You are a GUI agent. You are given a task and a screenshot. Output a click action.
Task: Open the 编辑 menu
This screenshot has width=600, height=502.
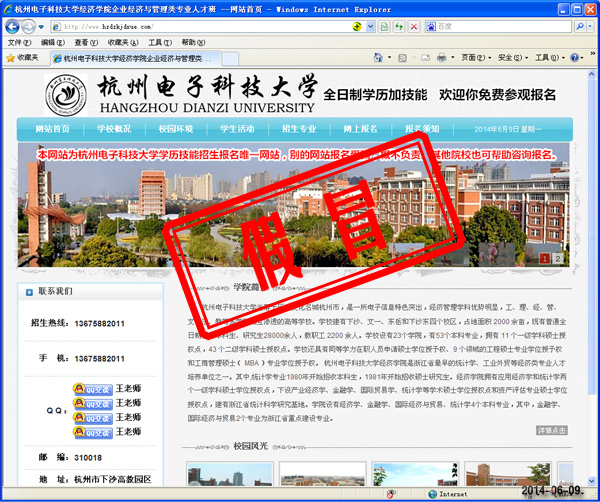(x=53, y=42)
